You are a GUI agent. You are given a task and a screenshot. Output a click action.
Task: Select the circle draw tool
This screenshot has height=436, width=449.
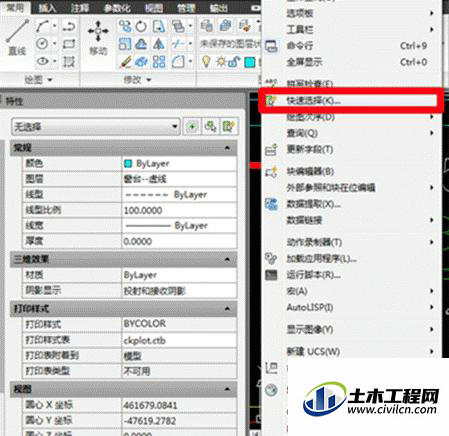tap(42, 44)
